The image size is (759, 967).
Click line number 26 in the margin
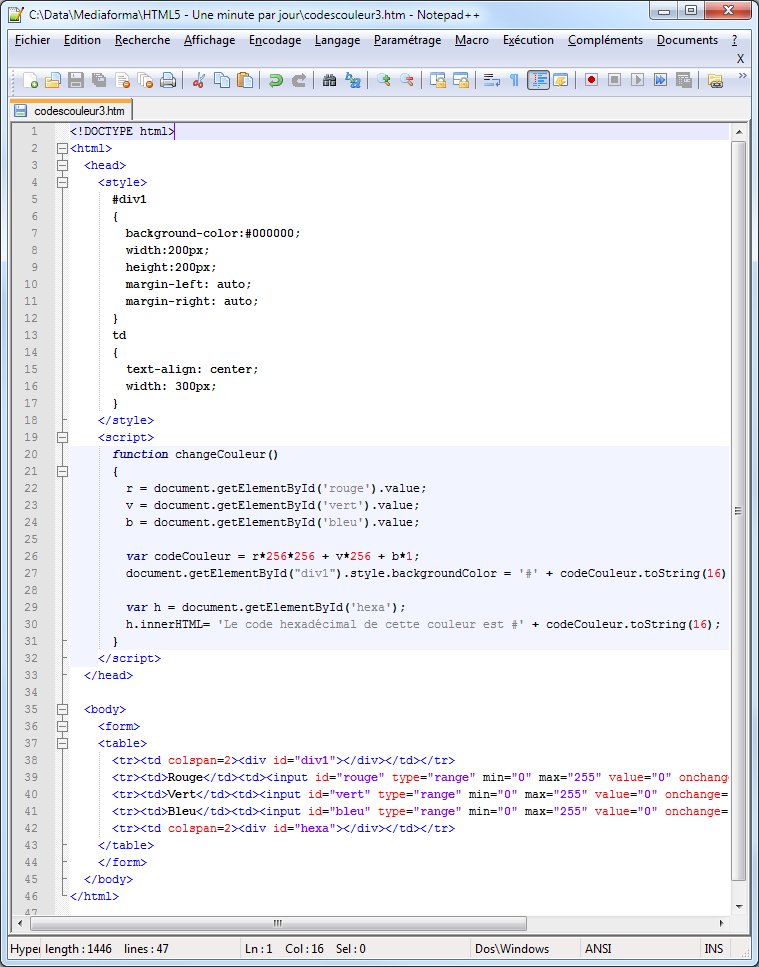[33, 556]
